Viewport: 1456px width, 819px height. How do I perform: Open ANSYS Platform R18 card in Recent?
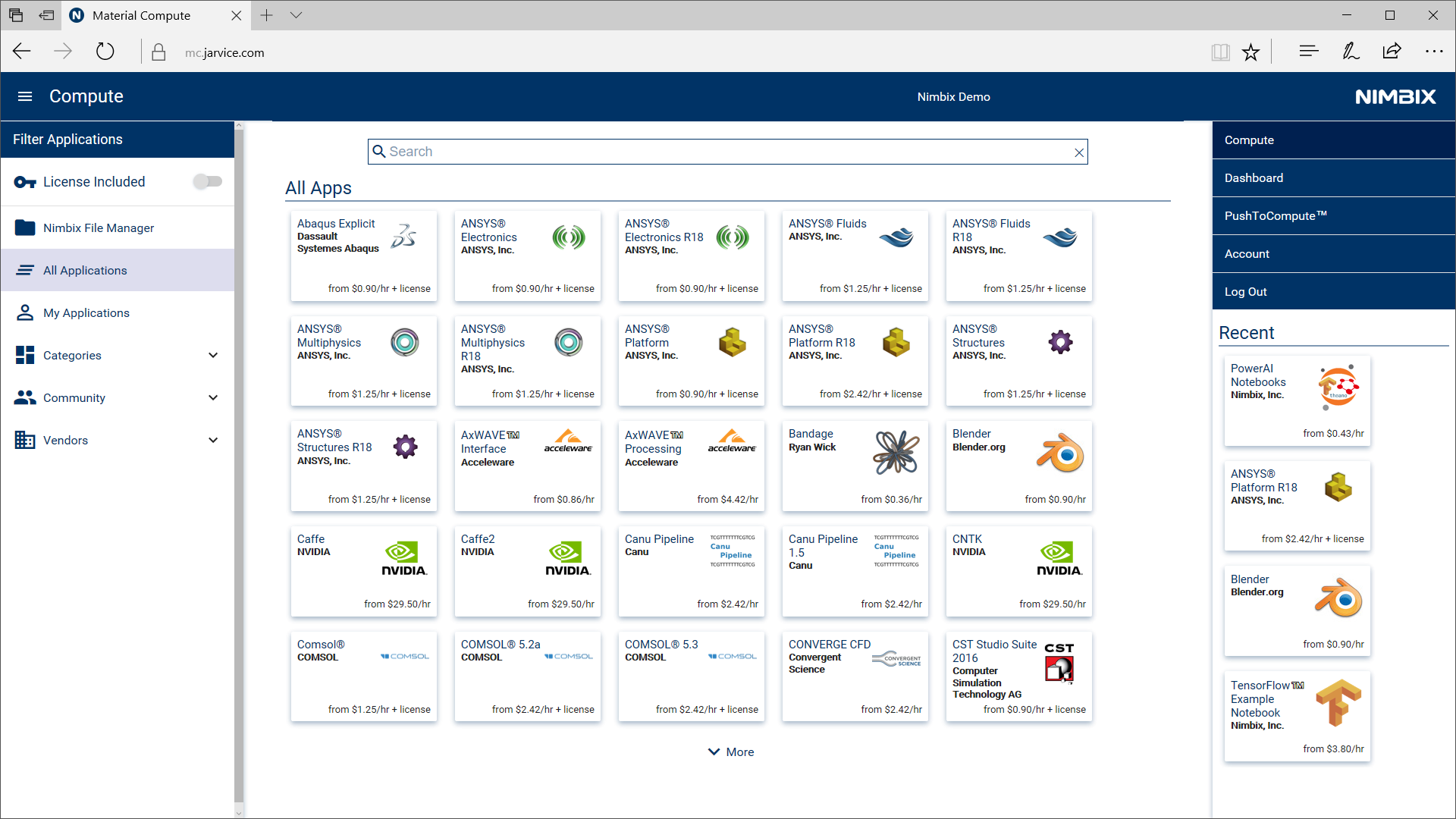tap(1297, 506)
